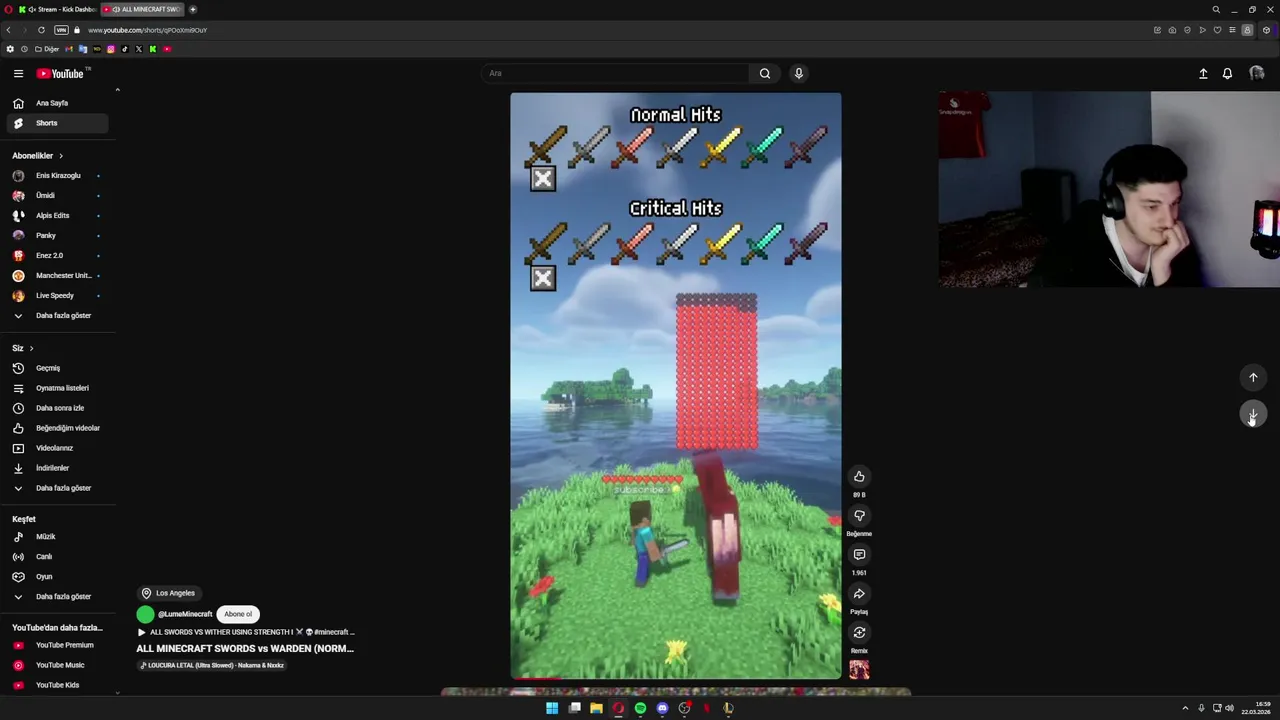Open the sound thumbnail beside the Short
Image resolution: width=1280 pixels, height=720 pixels.
[859, 670]
